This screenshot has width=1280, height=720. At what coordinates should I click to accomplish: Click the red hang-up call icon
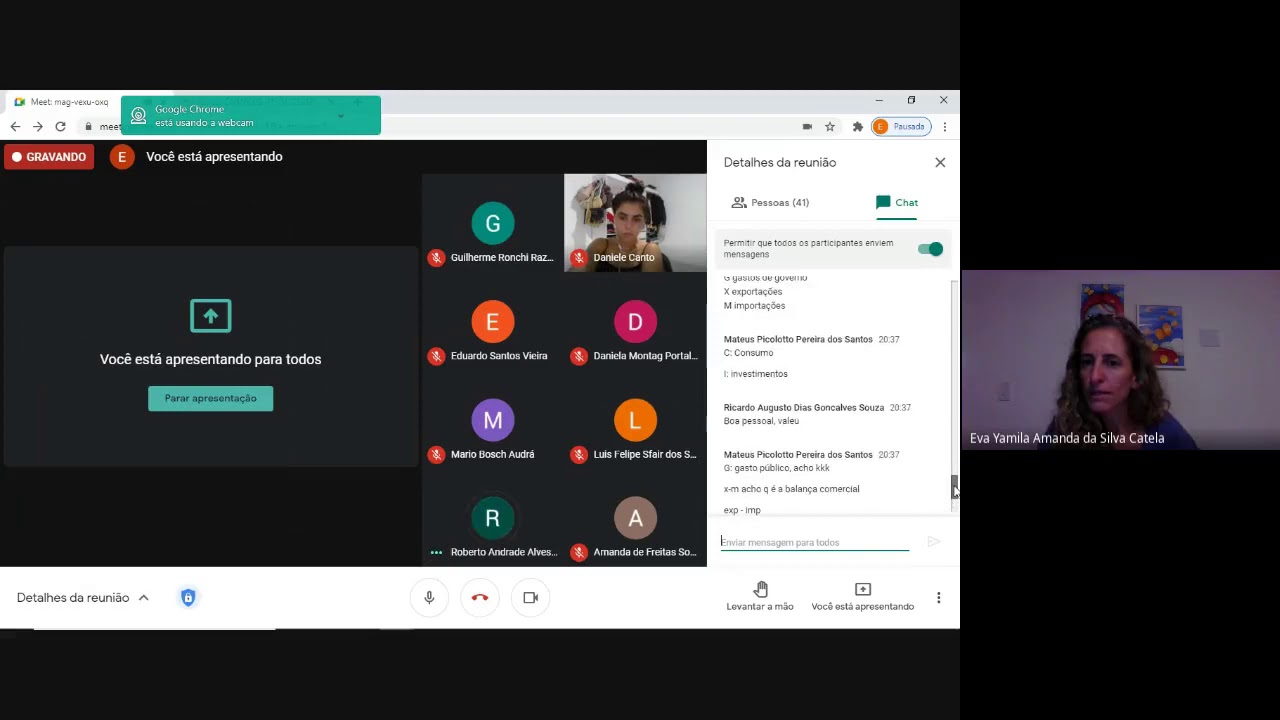tap(480, 597)
